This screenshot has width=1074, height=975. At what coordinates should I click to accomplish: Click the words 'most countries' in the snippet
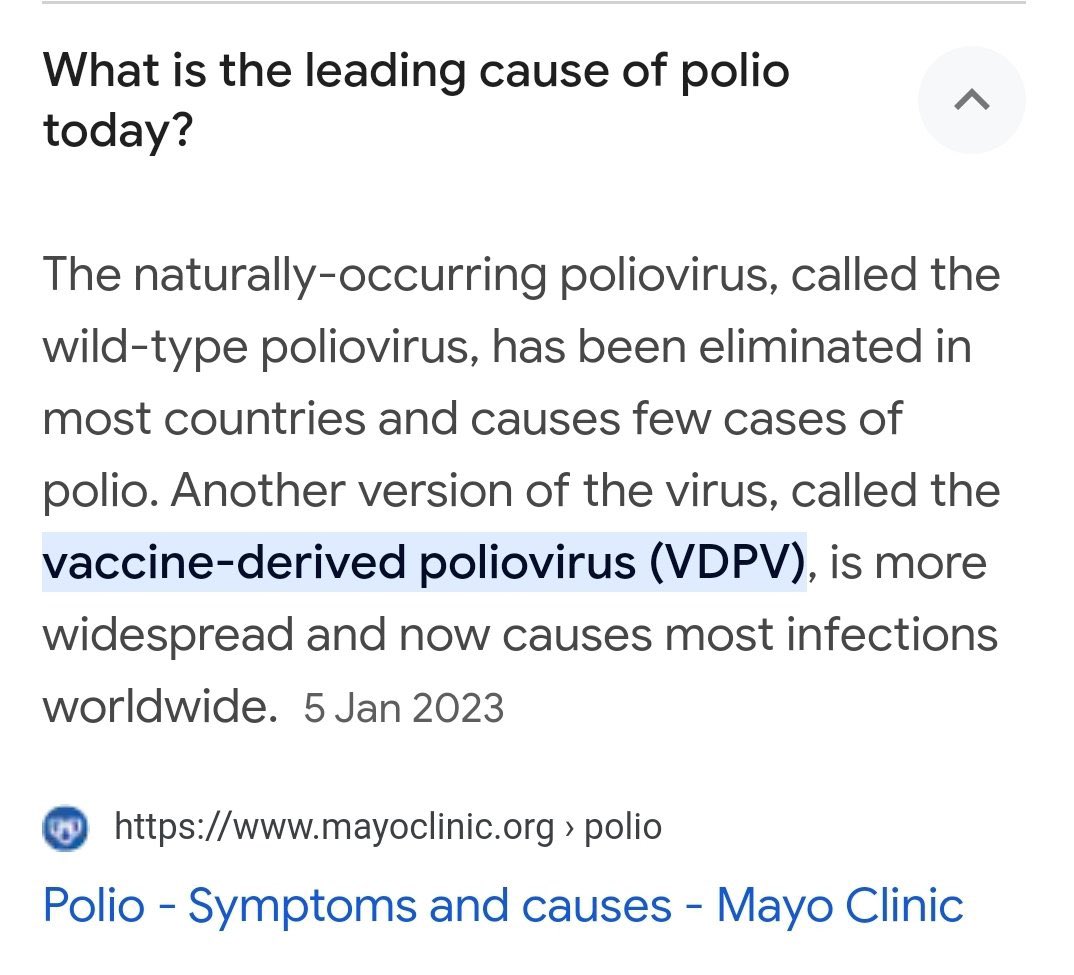tap(203, 419)
